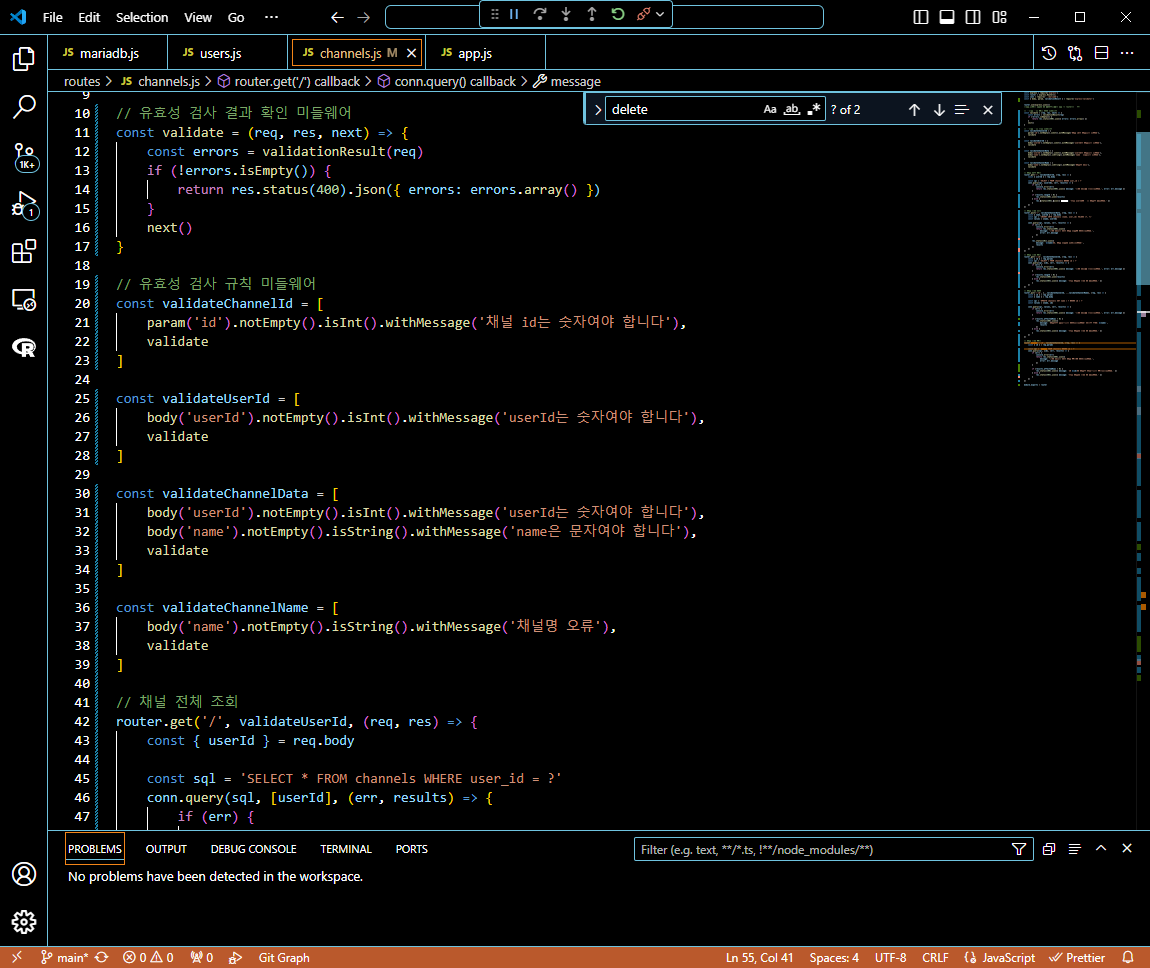Go forward in navigation history
Viewport: 1150px width, 968px height.
pyautogui.click(x=364, y=17)
